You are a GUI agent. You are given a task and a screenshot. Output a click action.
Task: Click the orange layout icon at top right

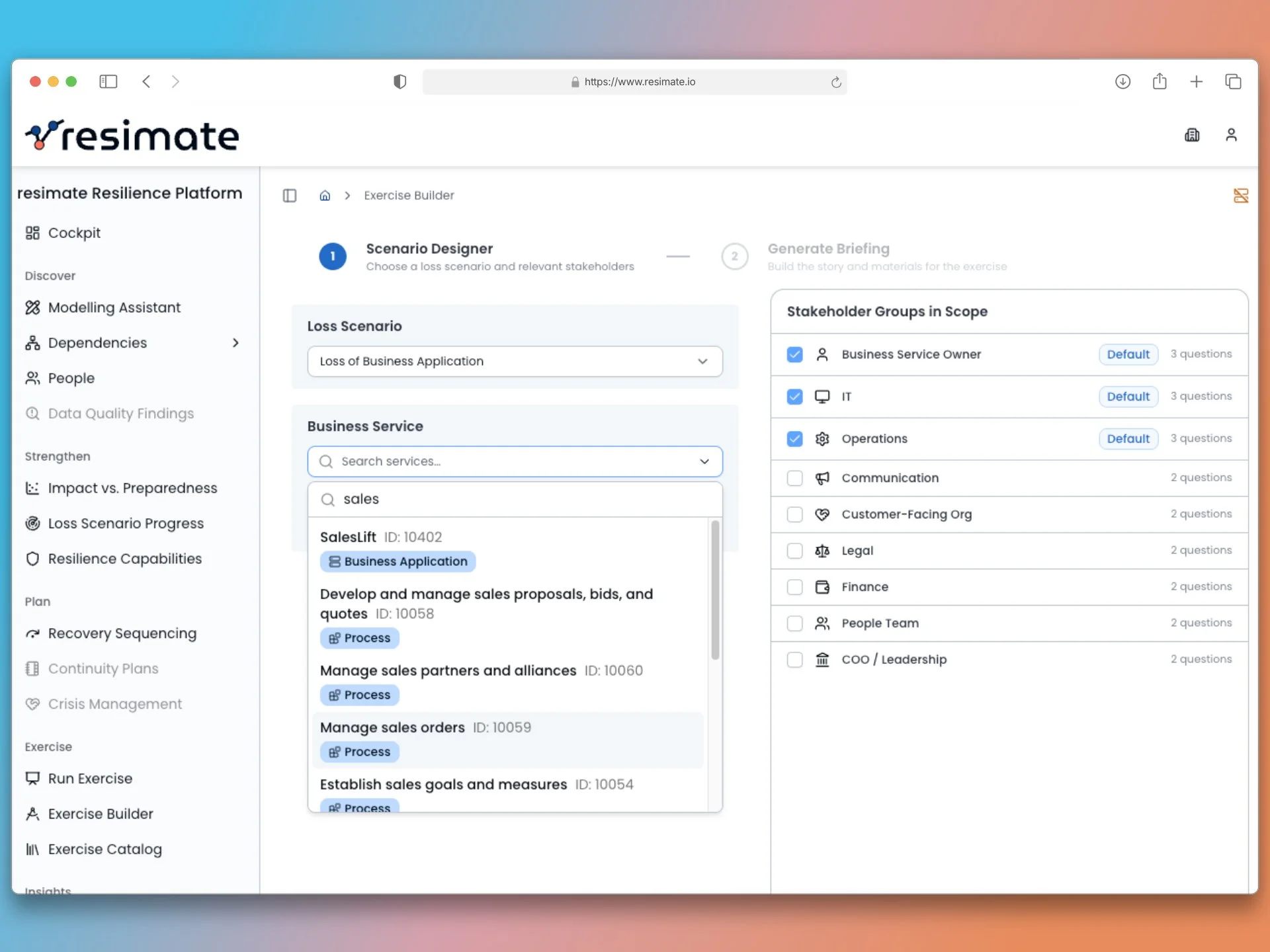(1240, 196)
